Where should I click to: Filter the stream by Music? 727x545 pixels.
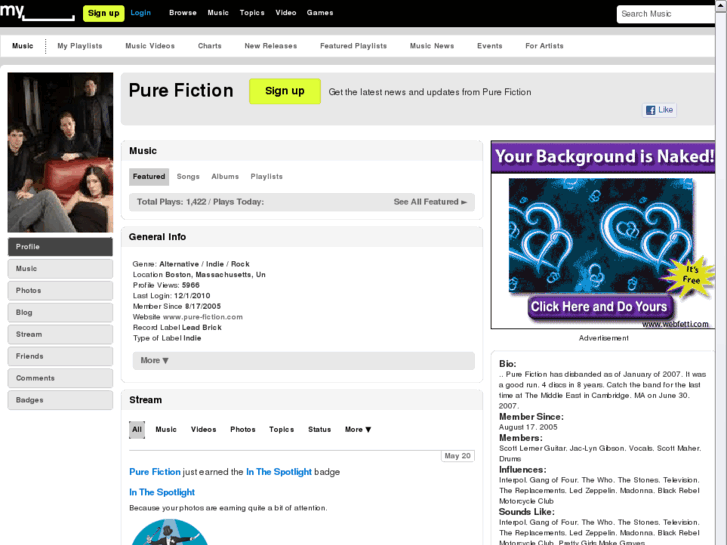click(166, 430)
